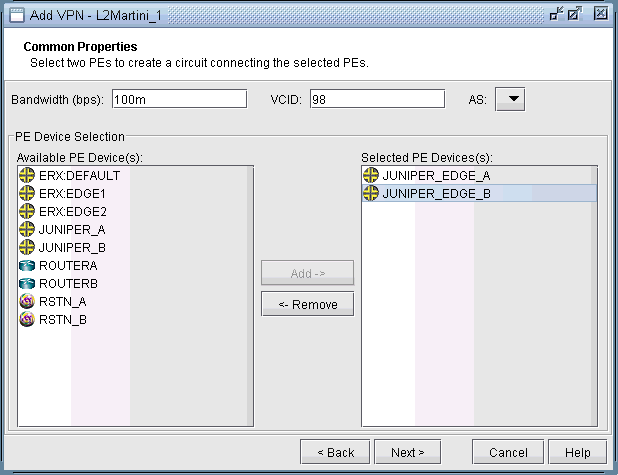618x475 pixels.
Task: Focus the VCID text field
Action: pos(376,99)
